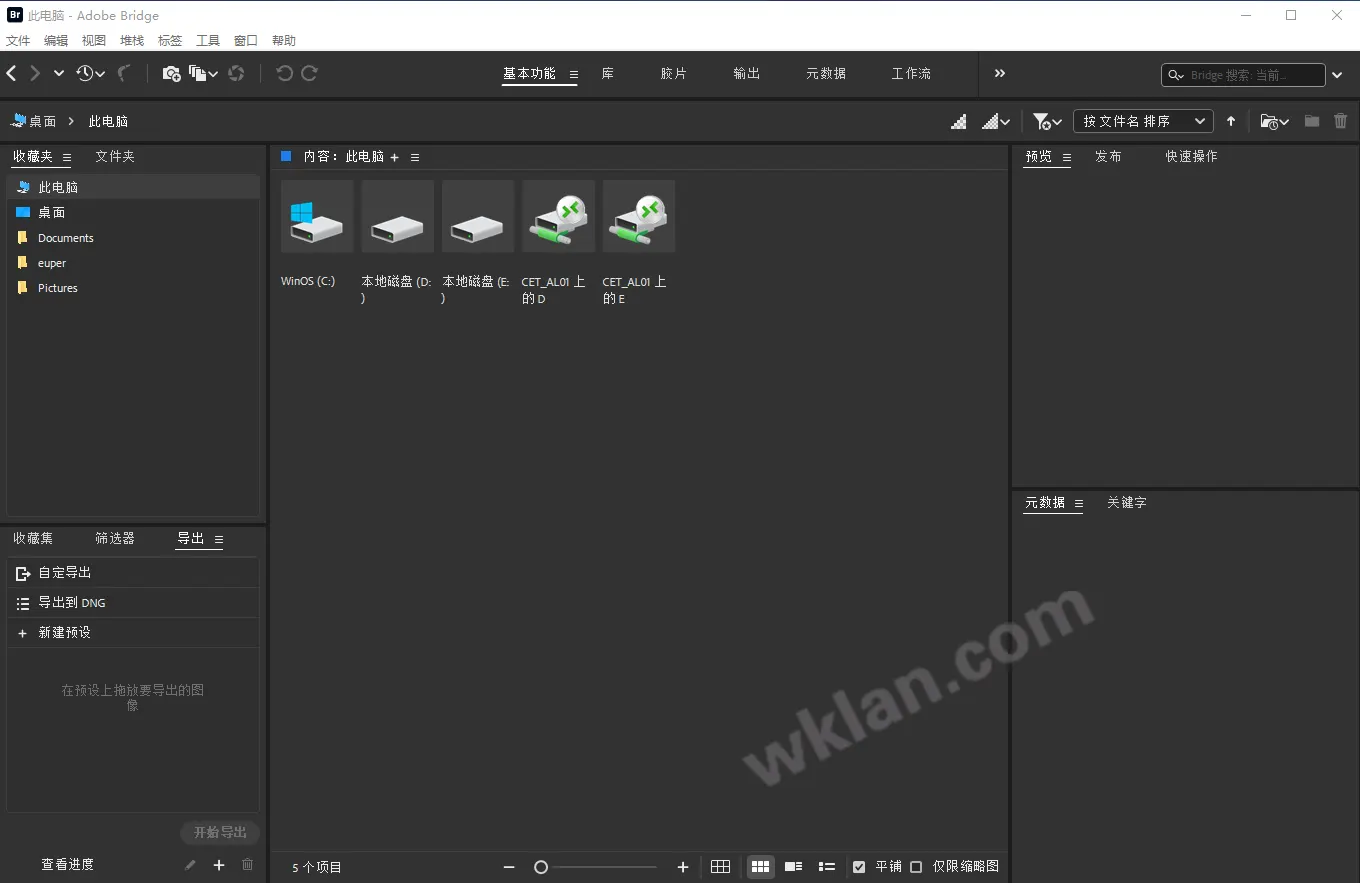Viewport: 1360px width, 883px height.
Task: Click the create new folder icon
Action: (1312, 121)
